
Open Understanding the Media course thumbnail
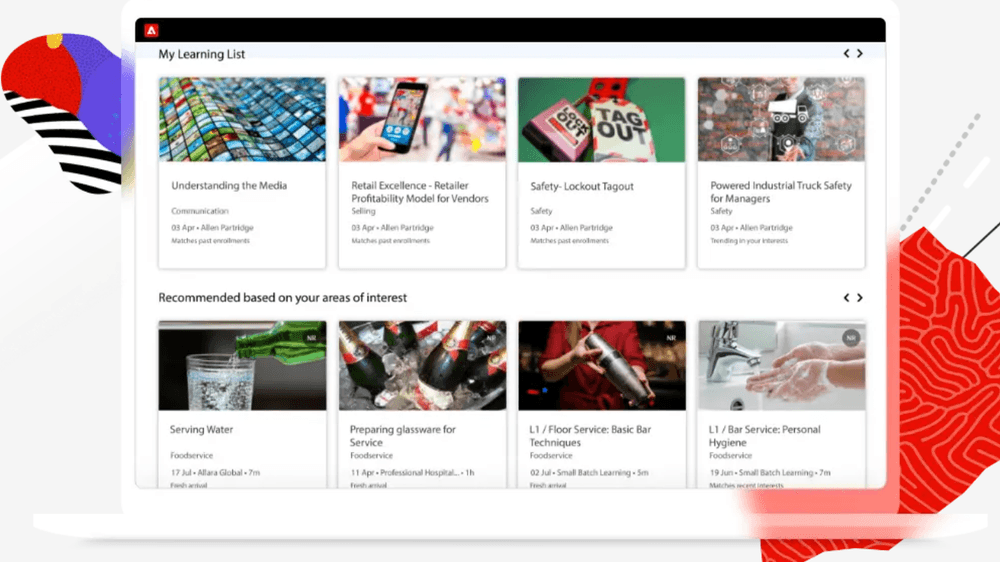tap(242, 120)
